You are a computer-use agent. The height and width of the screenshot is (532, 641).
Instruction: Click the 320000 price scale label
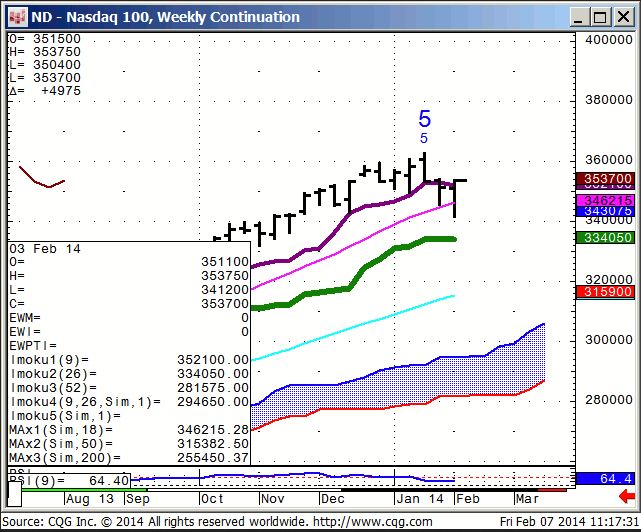[609, 280]
